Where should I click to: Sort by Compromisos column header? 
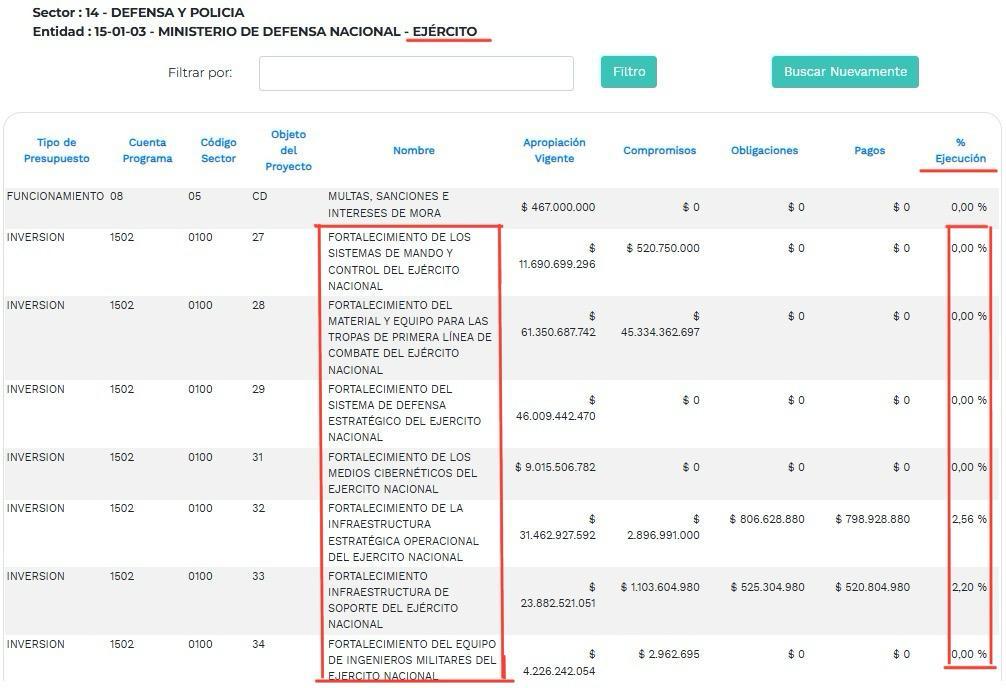[x=659, y=151]
